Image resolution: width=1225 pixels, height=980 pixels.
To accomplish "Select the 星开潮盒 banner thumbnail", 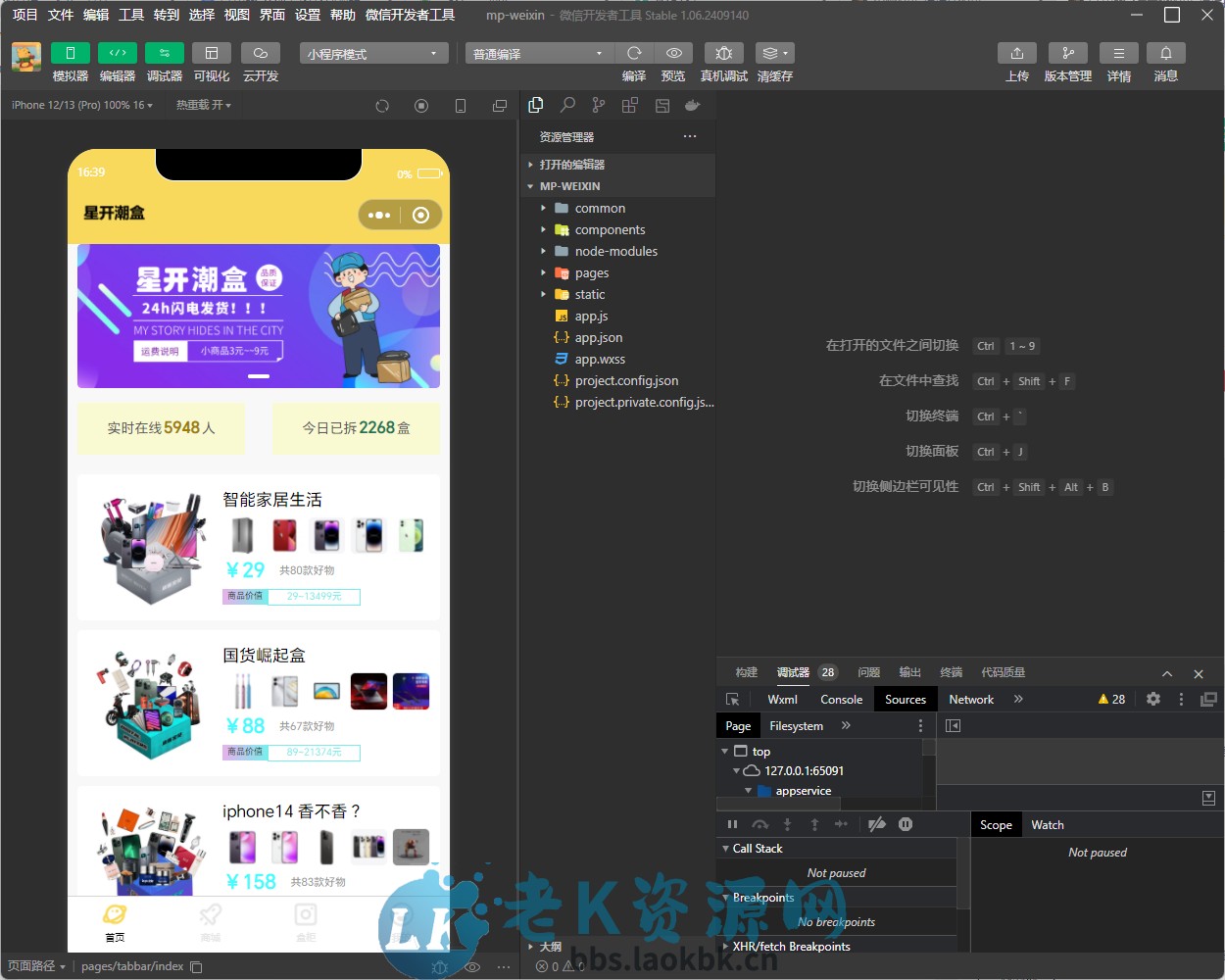I will click(x=258, y=316).
